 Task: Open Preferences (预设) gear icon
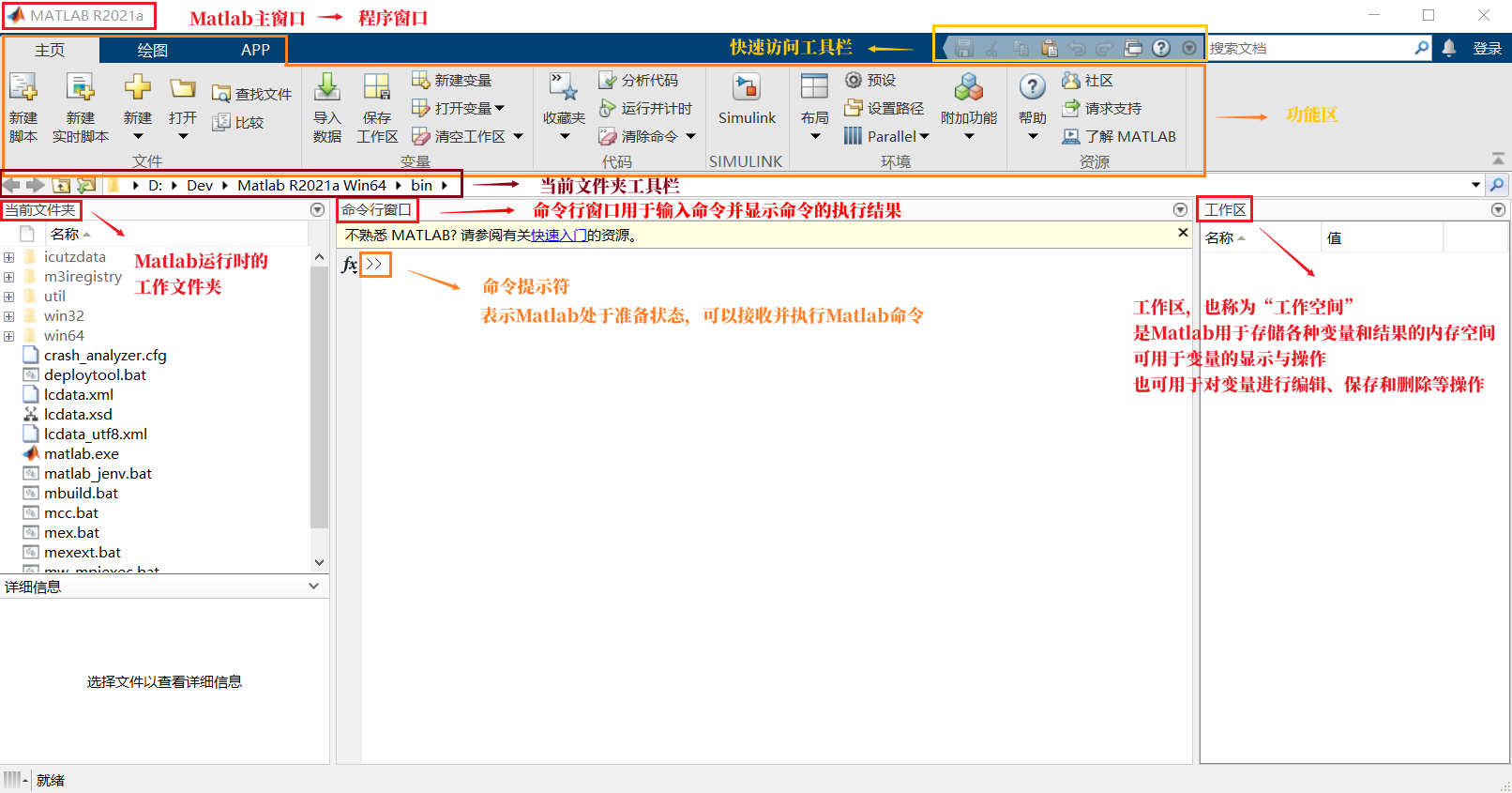(x=854, y=81)
